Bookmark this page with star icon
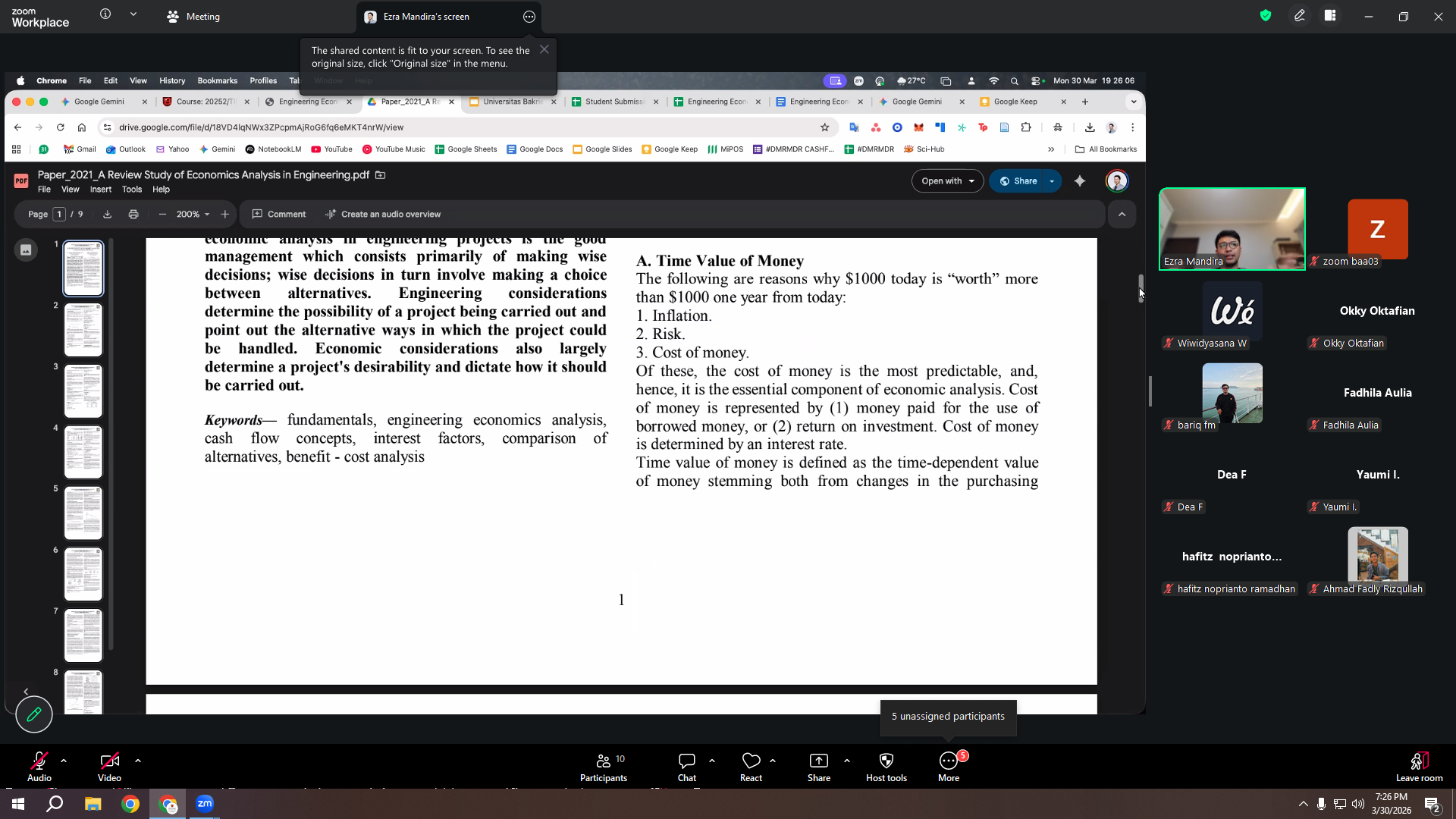Viewport: 1456px width, 819px height. (825, 127)
